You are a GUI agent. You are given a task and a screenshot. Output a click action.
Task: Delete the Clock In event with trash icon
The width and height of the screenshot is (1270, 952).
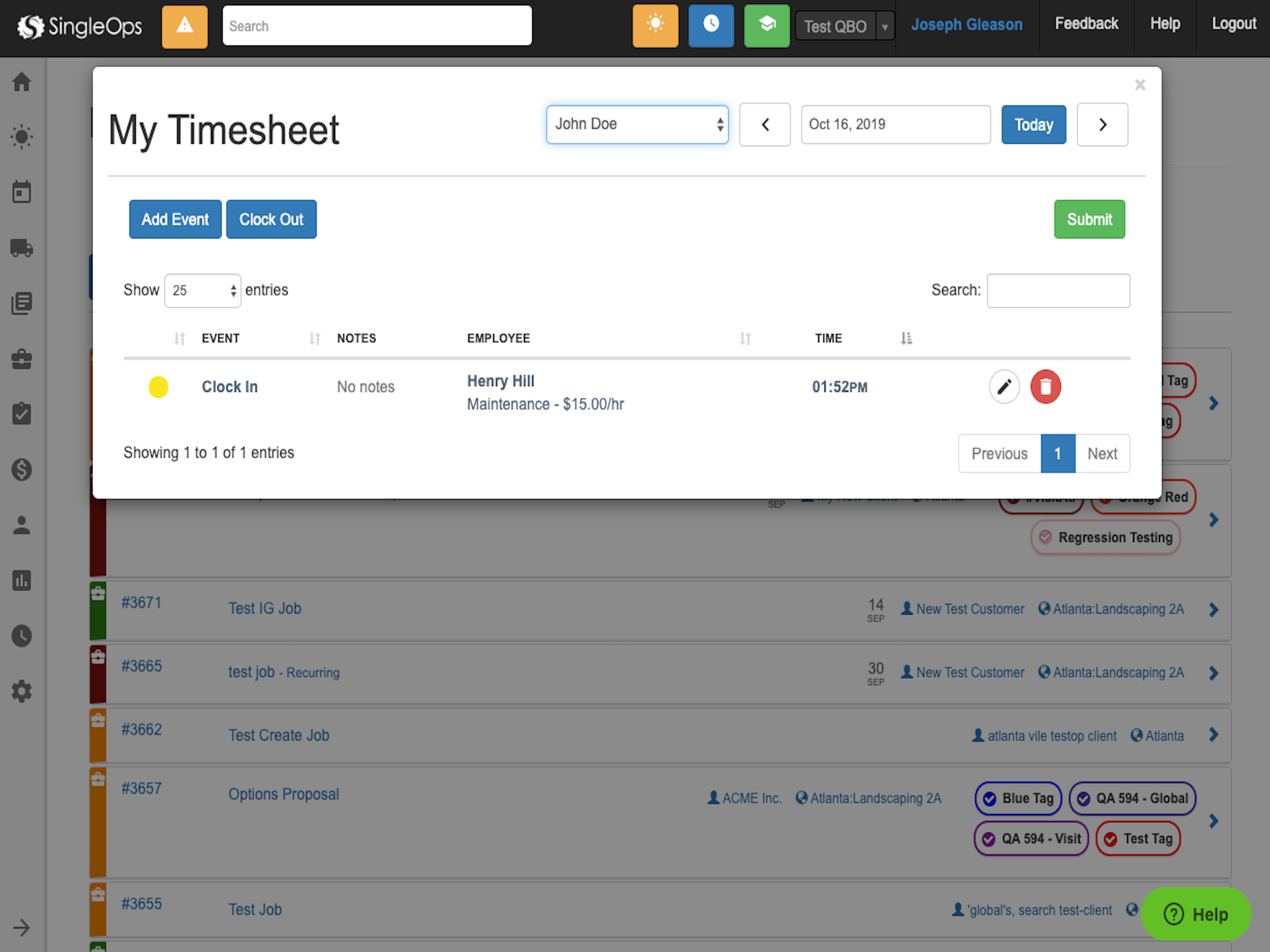tap(1045, 386)
